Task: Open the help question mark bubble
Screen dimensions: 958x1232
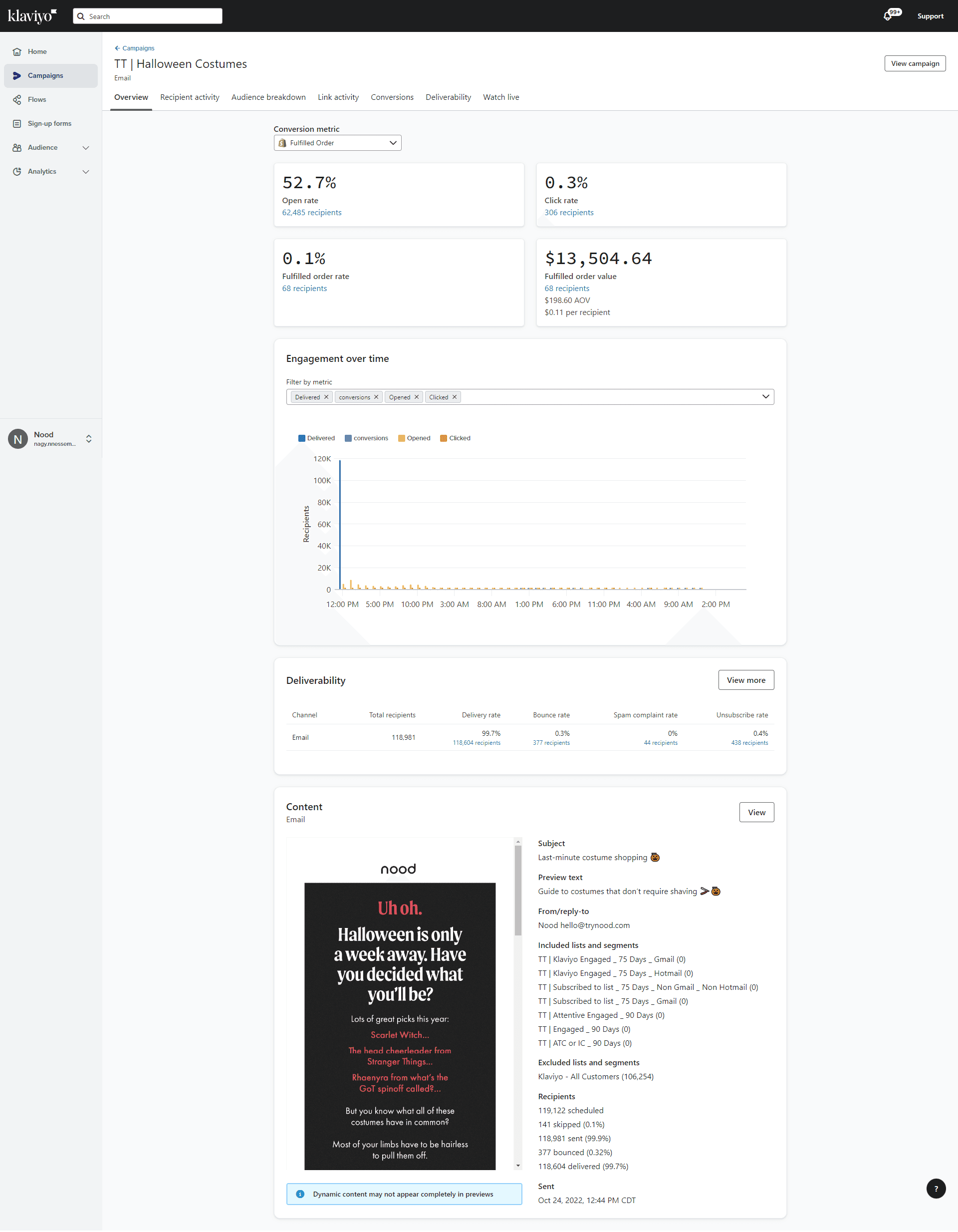Action: pyautogui.click(x=936, y=1188)
